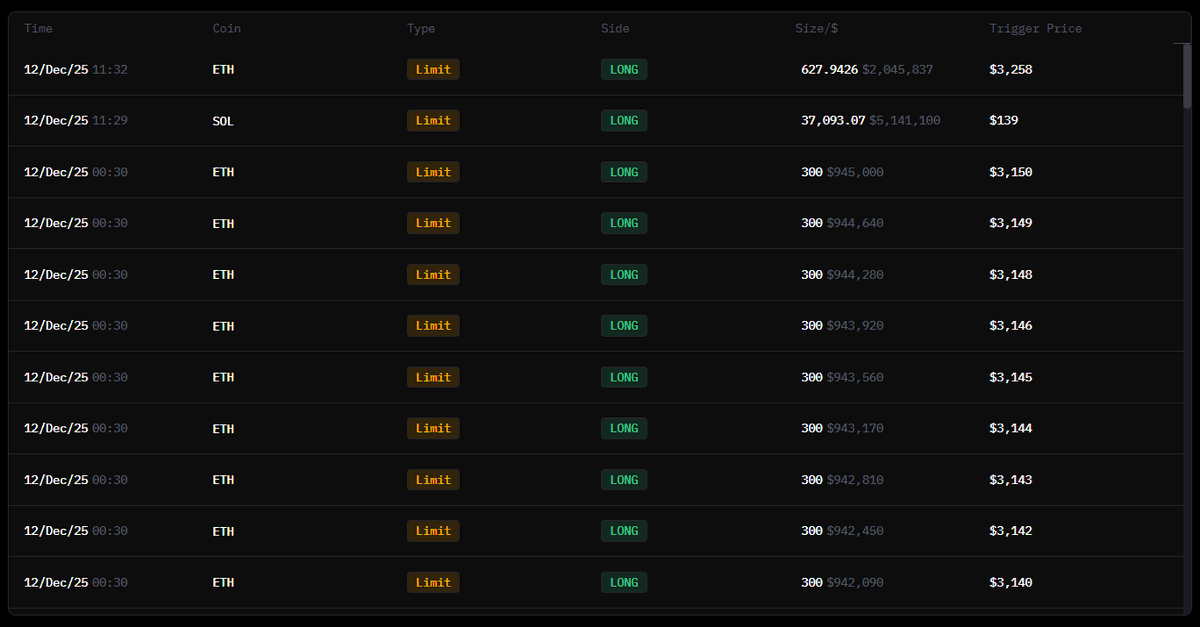Click the Size/$ column header
The width and height of the screenshot is (1200, 627).
(816, 29)
